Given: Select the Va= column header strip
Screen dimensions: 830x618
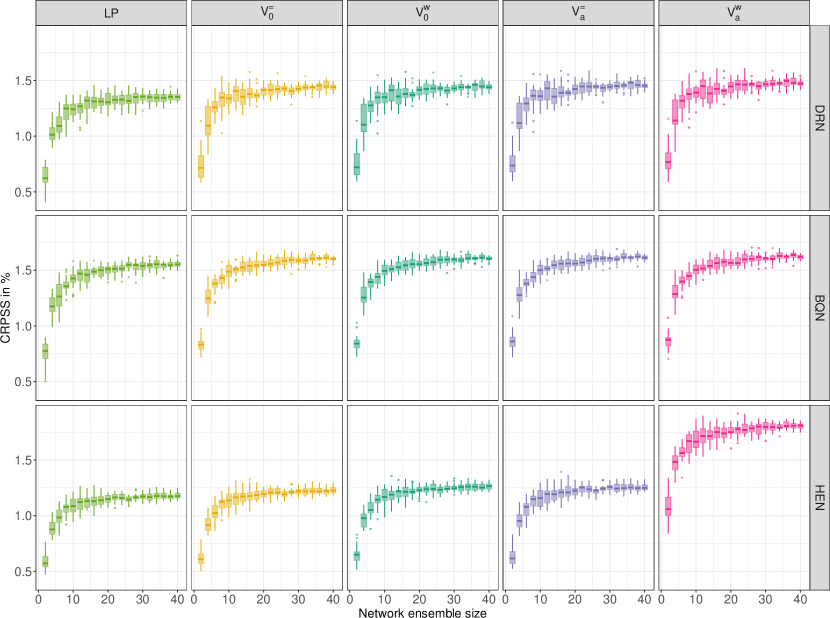Looking at the screenshot, I should [x=578, y=13].
